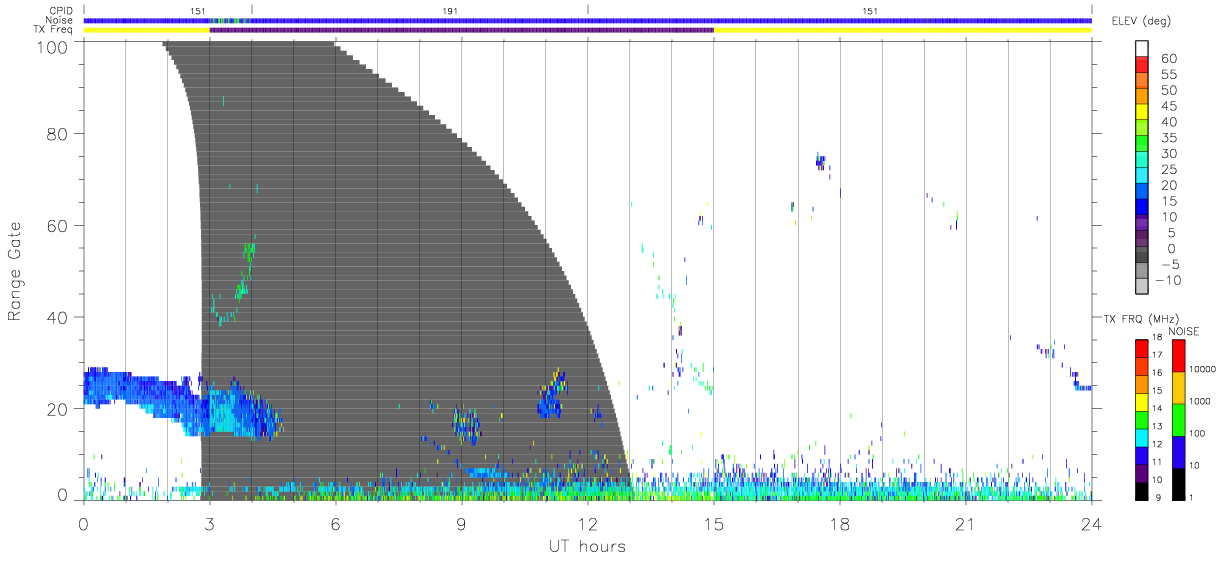
Task: Click tick label '21' on UT hours axis
Action: 965,523
